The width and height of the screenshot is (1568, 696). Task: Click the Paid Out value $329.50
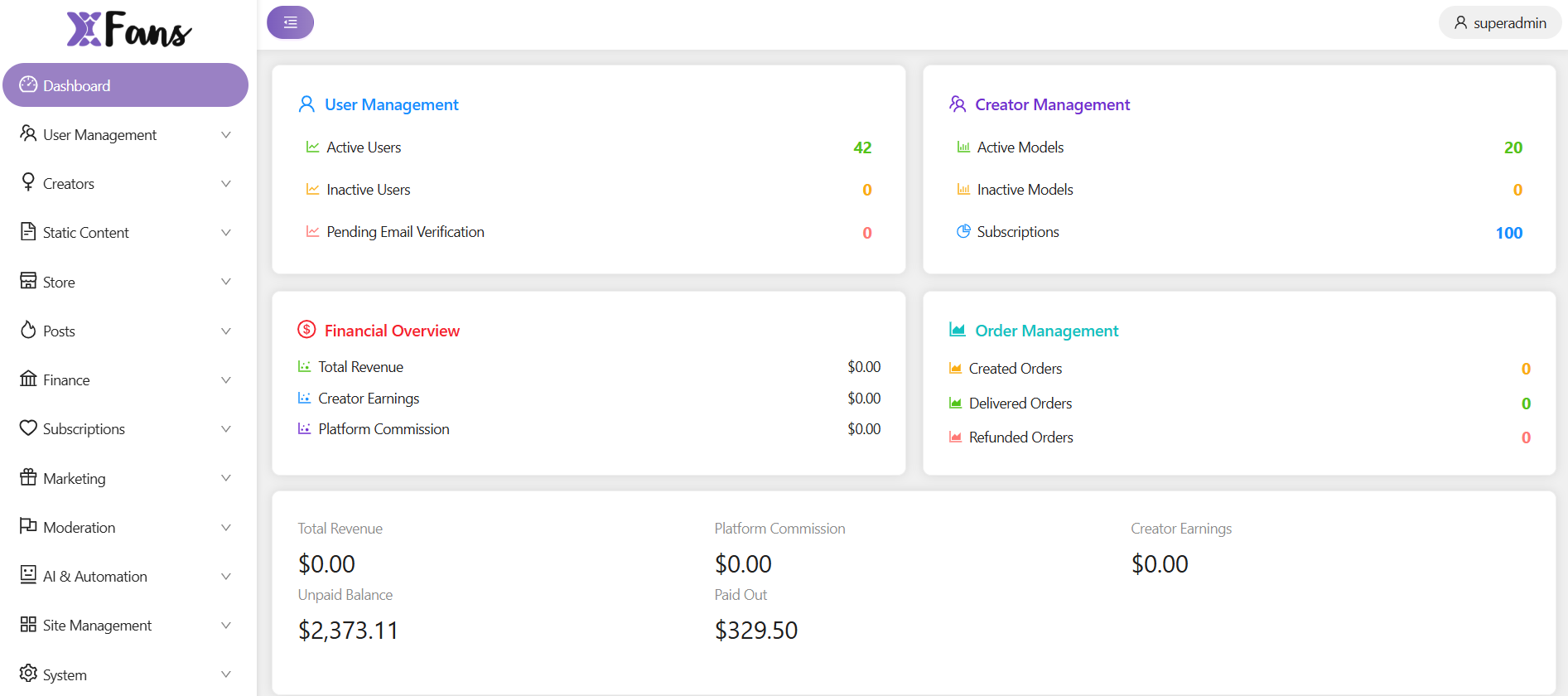point(756,631)
